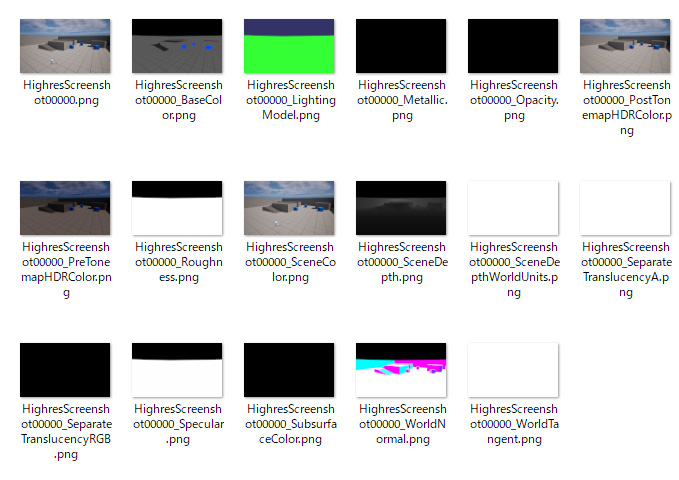Click the HighresScreenshot00000_WorldNormal.png file name

tap(402, 424)
